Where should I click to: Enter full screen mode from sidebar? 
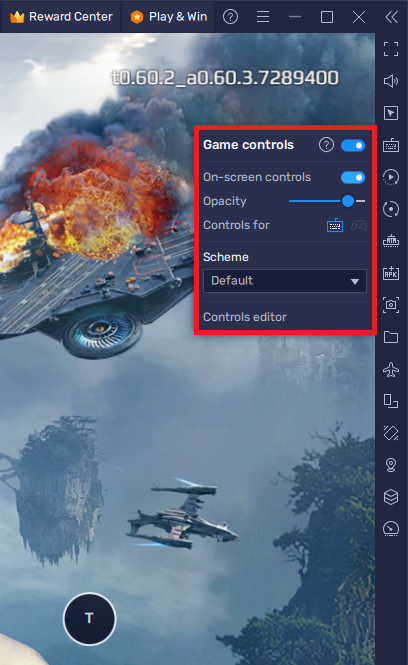pyautogui.click(x=391, y=49)
